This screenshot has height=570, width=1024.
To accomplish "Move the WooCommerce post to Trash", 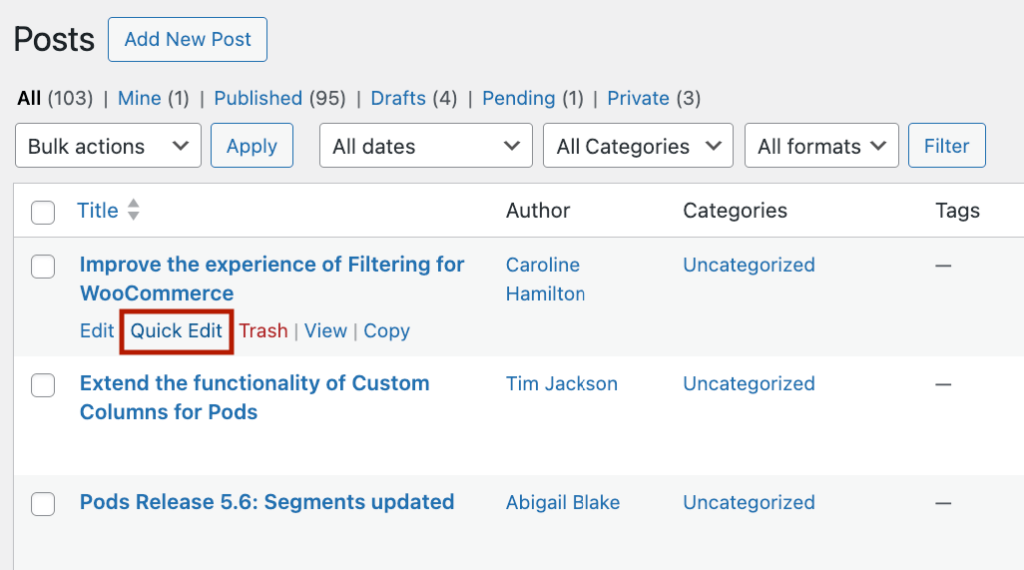I will pos(263,331).
